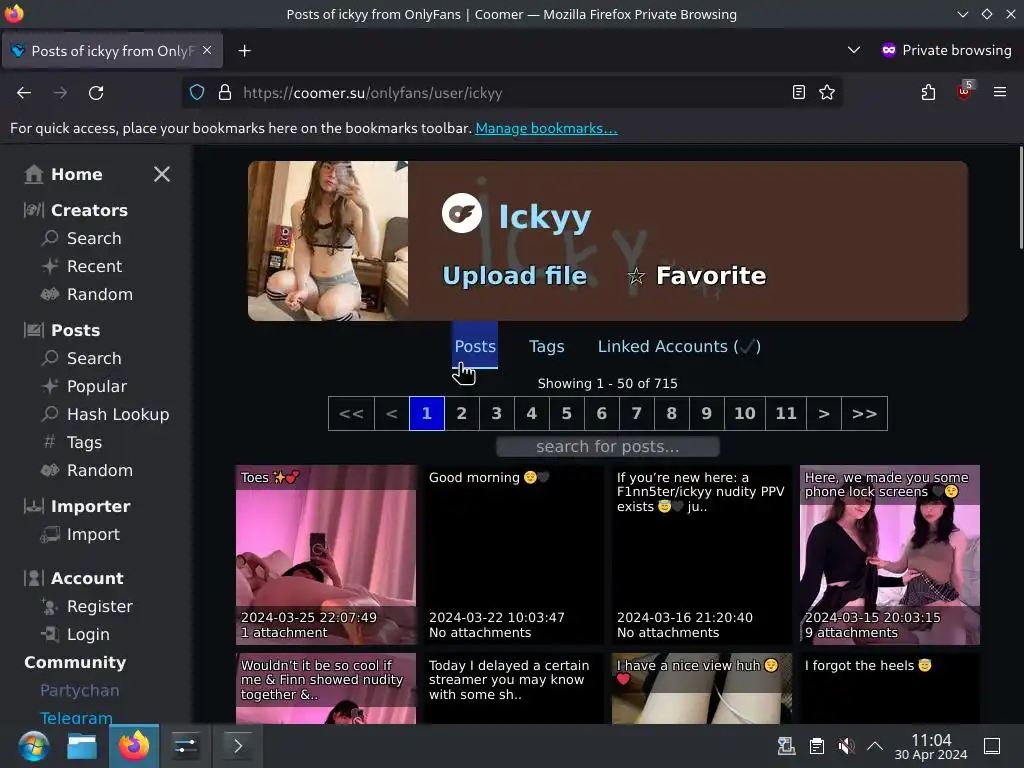Click the site padlock icon
1024x768 pixels.
click(x=225, y=93)
